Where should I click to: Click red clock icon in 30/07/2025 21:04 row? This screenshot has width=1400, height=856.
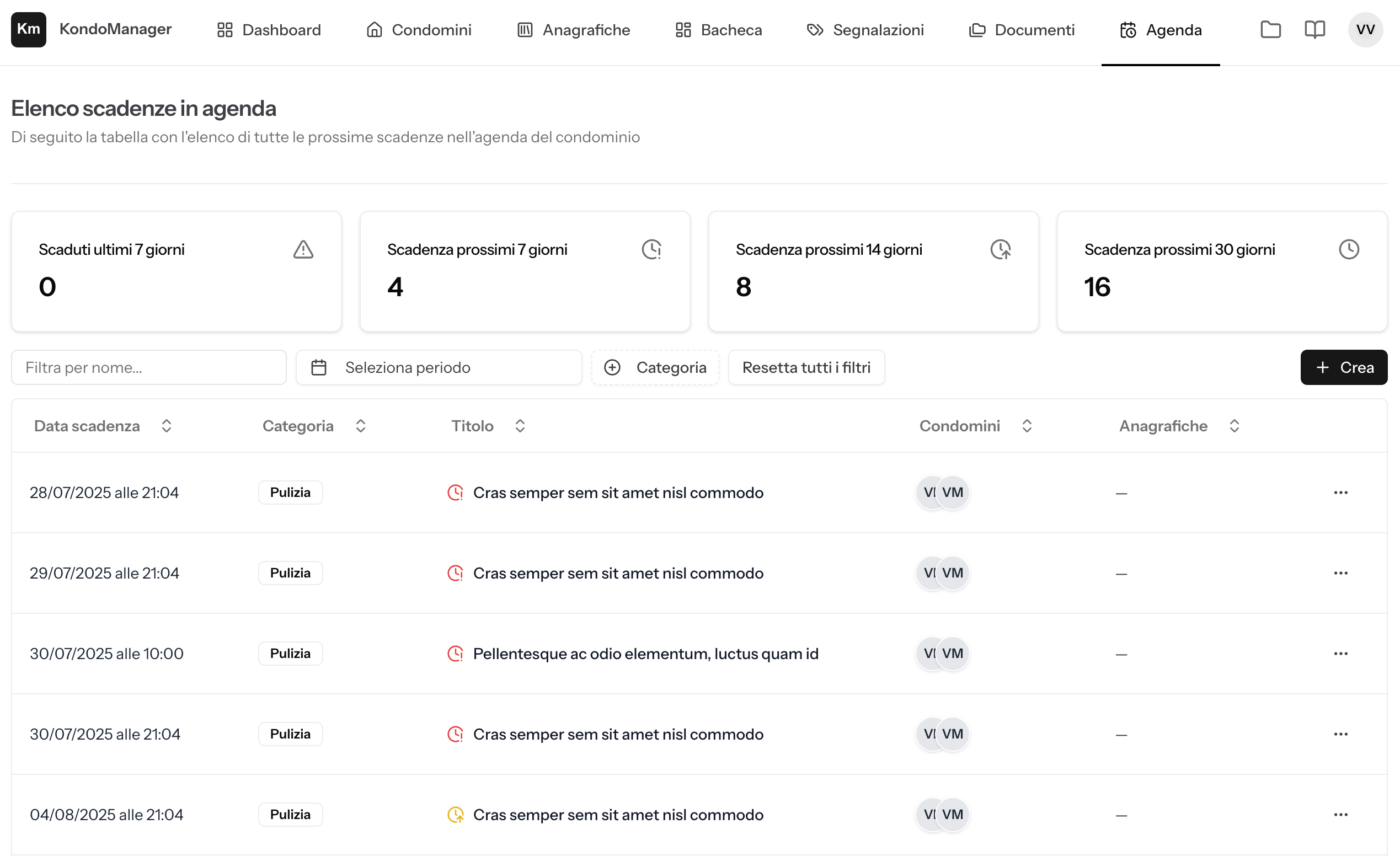(455, 735)
